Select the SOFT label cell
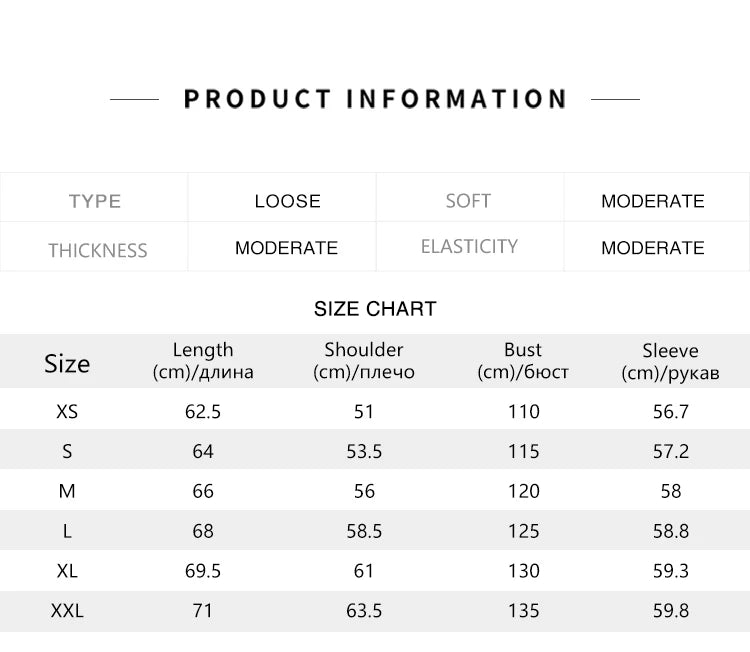Image resolution: width=750 pixels, height=652 pixels. (468, 201)
